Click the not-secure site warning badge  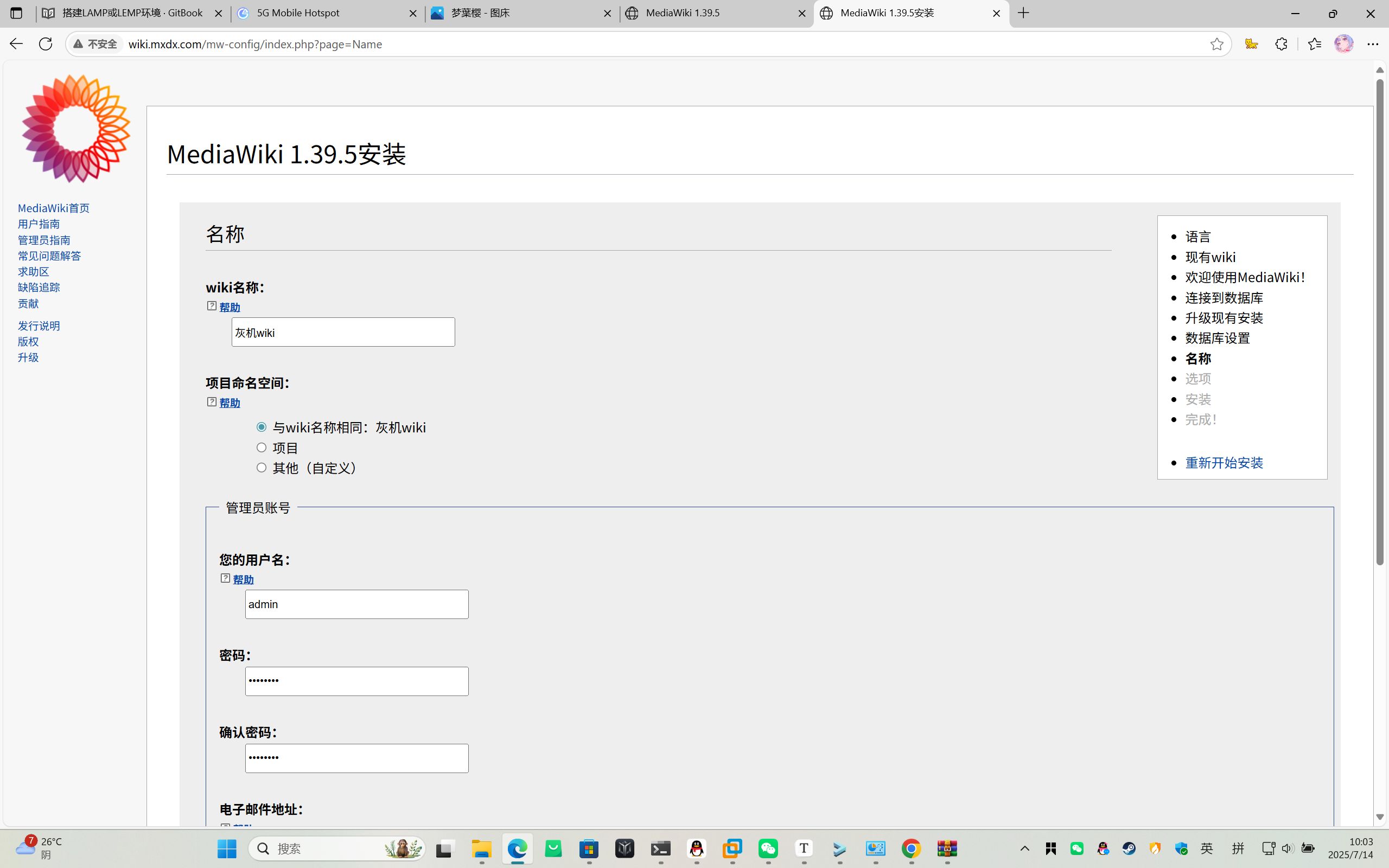95,44
